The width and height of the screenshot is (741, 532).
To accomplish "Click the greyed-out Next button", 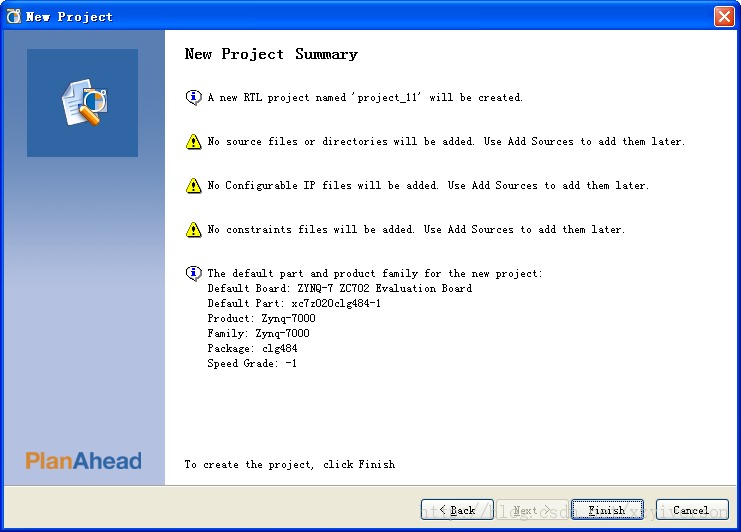I will click(532, 509).
